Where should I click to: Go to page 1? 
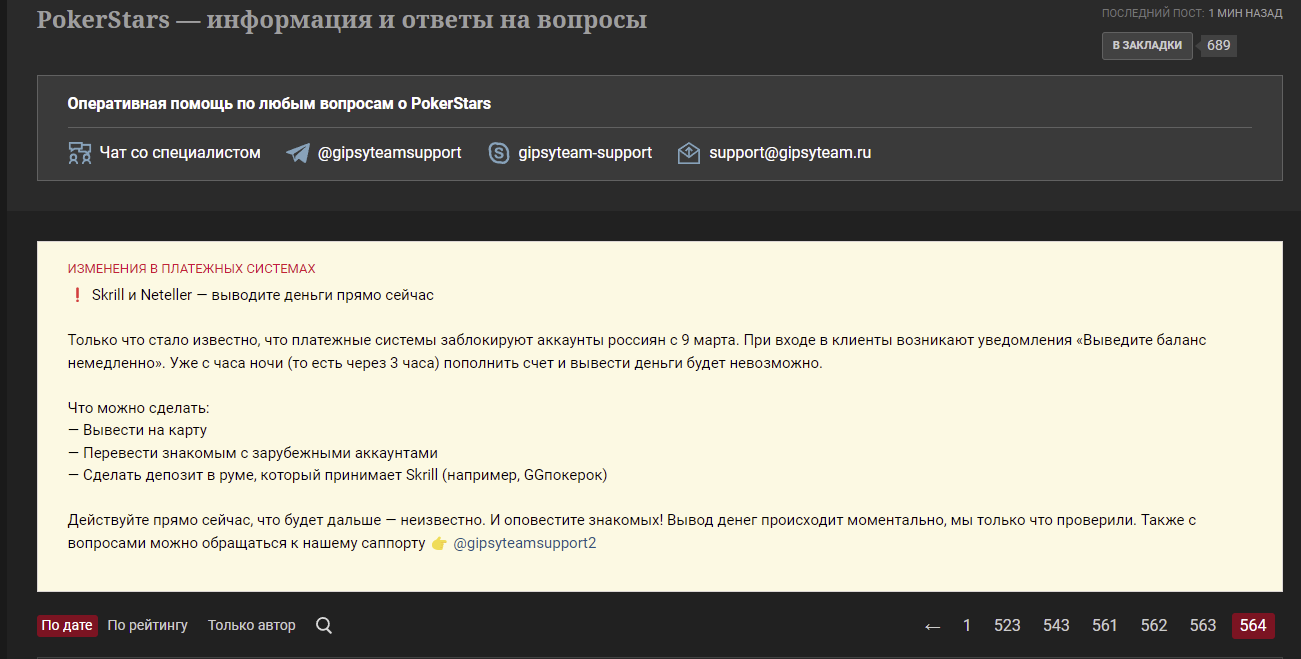(x=967, y=626)
